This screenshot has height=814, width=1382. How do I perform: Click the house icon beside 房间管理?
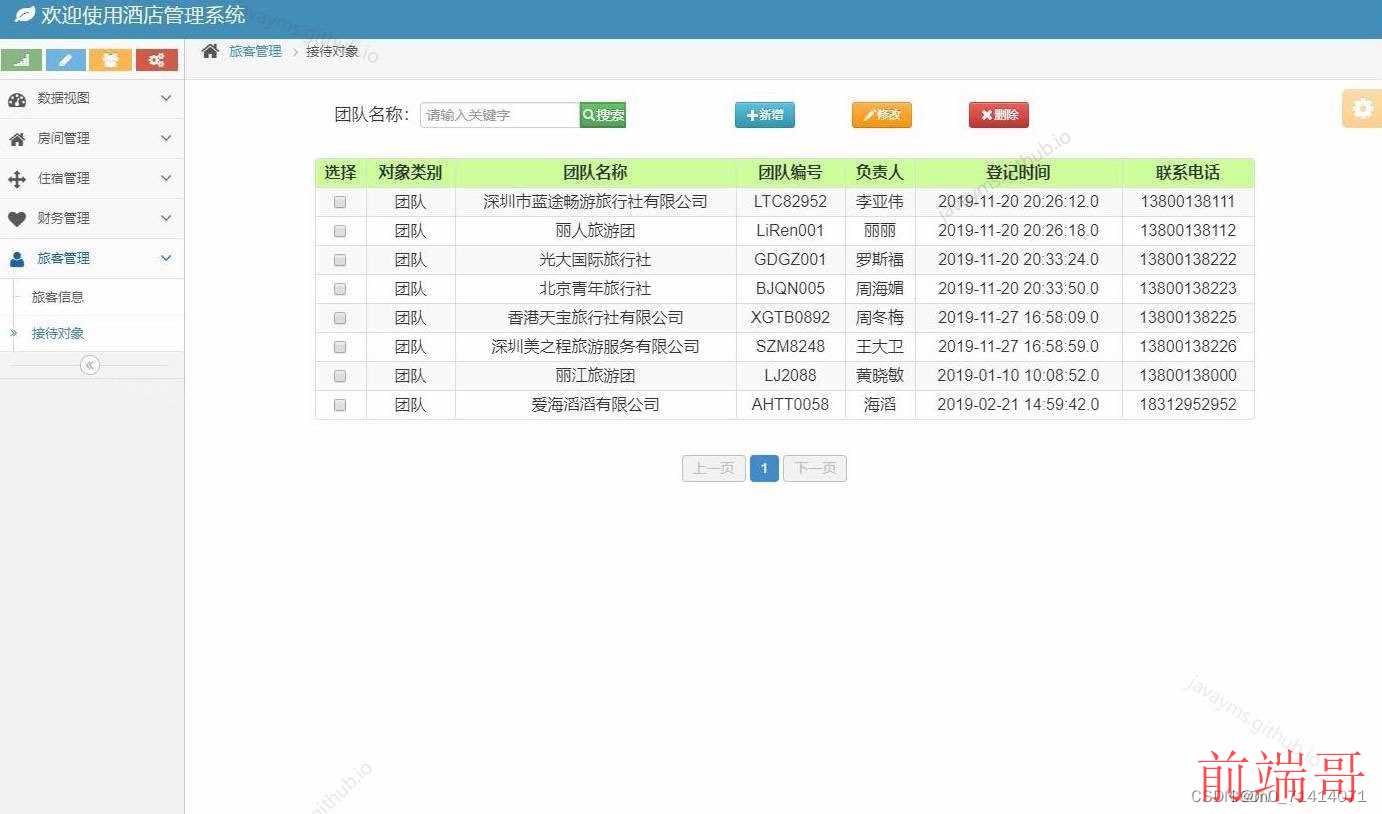pyautogui.click(x=17, y=139)
